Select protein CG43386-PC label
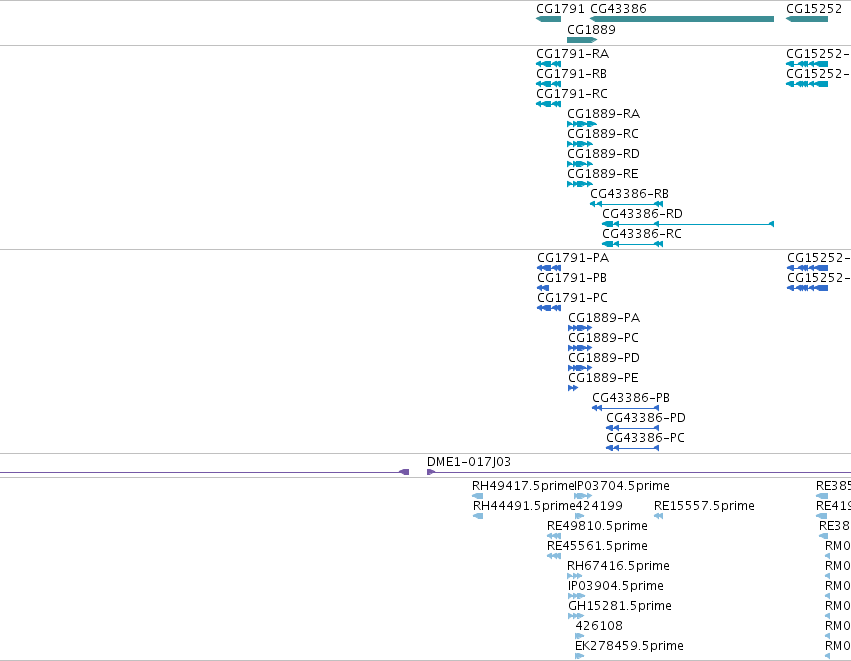 tap(645, 438)
